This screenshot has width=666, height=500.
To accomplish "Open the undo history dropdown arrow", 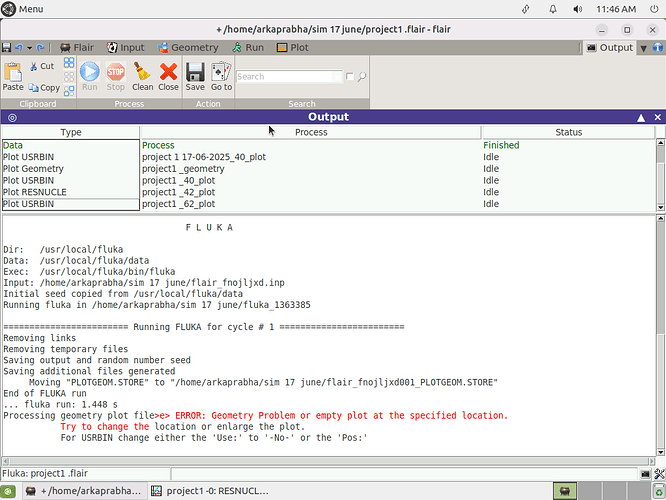I will pos(30,48).
